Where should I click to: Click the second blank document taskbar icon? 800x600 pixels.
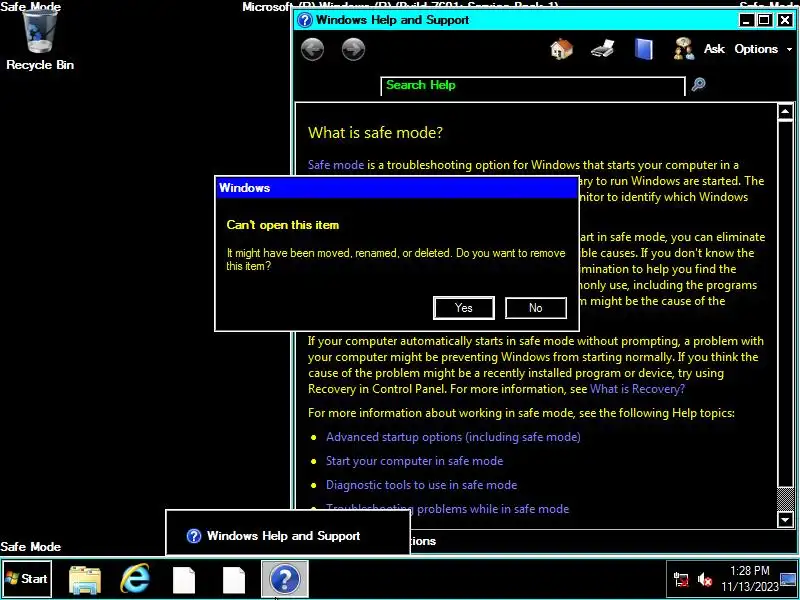[234, 580]
